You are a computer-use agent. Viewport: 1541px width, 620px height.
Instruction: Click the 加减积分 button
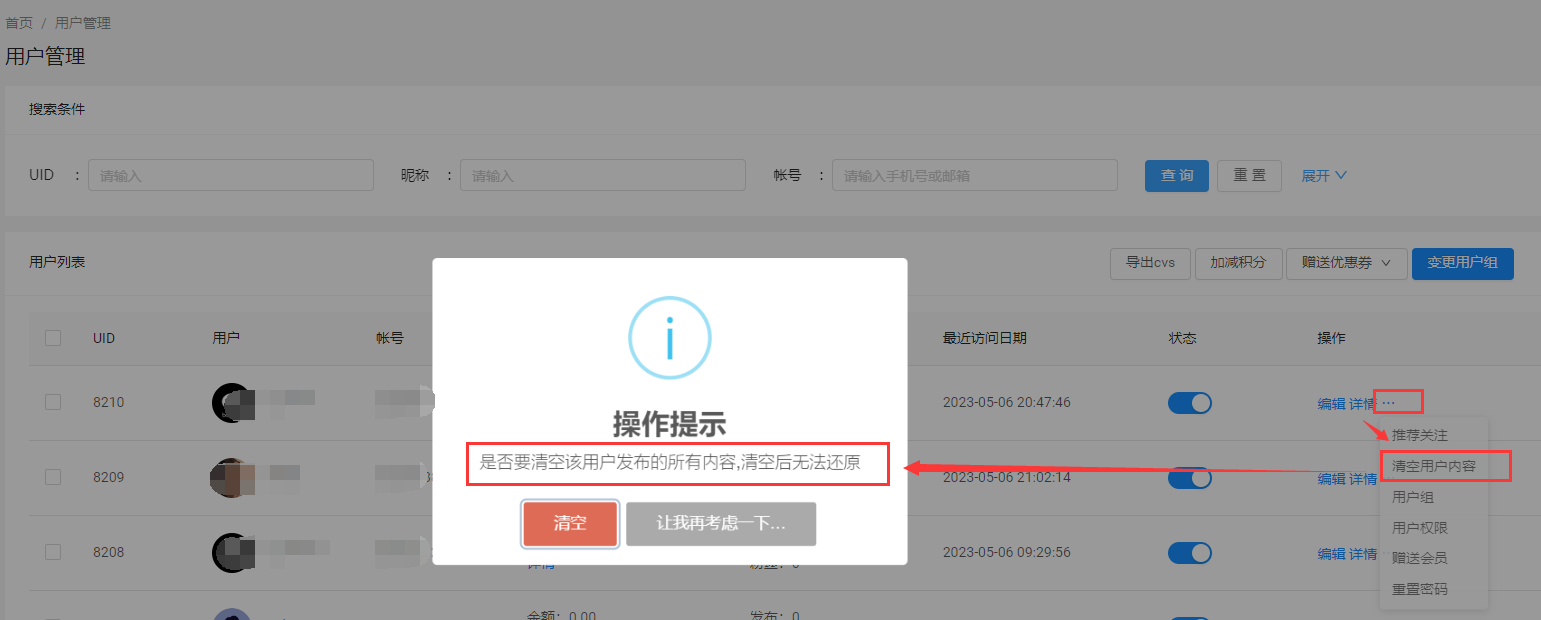pos(1238,263)
